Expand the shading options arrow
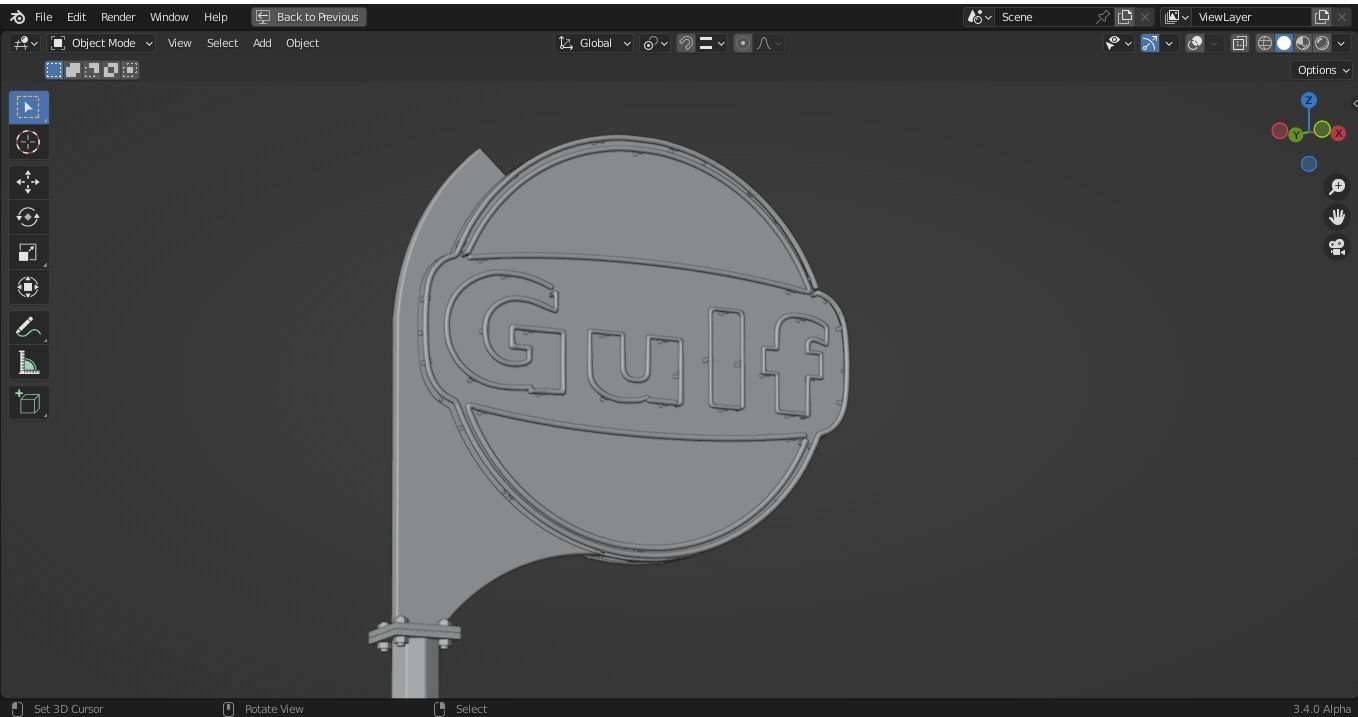Viewport: 1358px width, 717px height. (x=1341, y=43)
